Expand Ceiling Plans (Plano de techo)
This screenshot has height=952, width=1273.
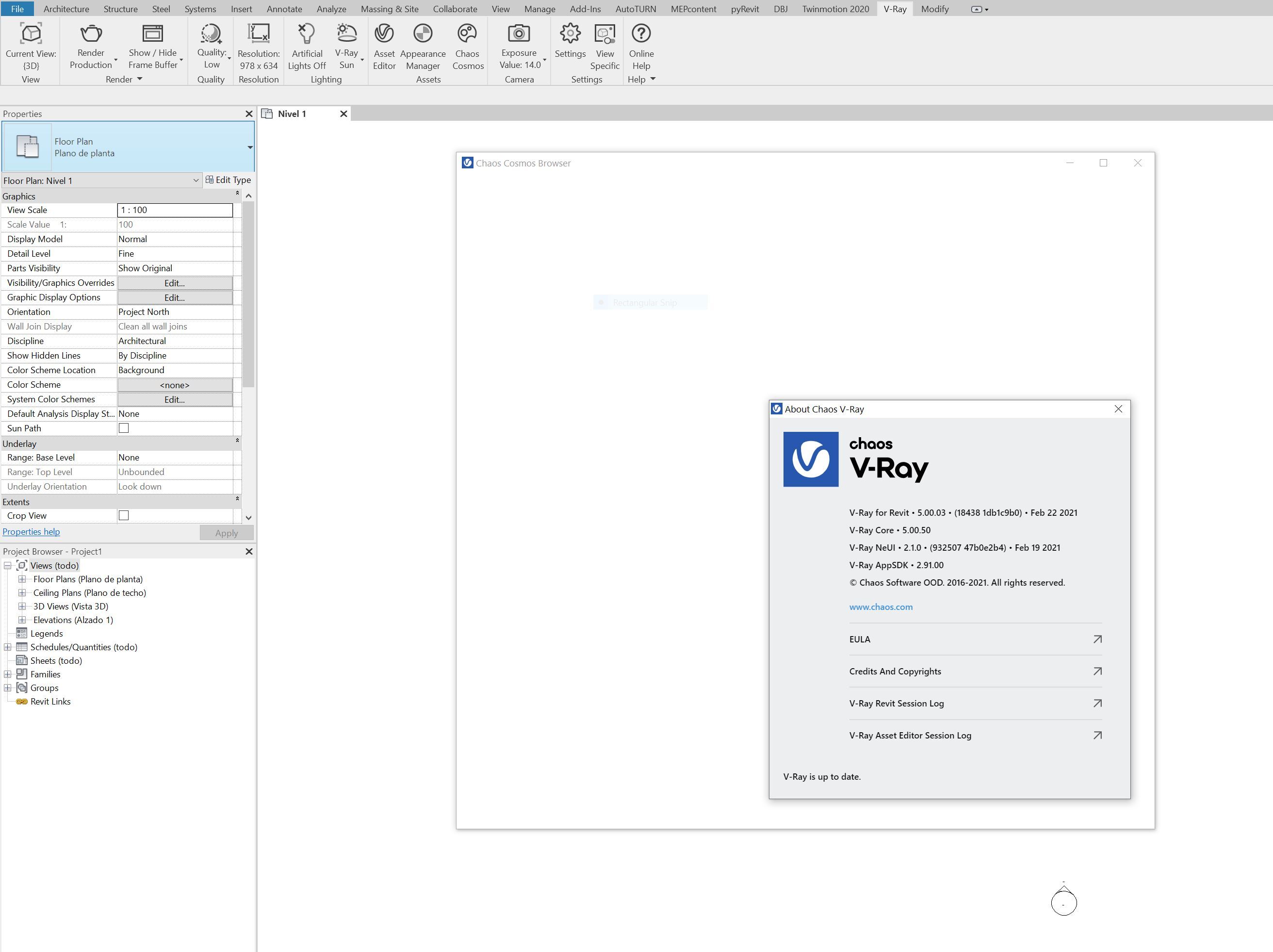[22, 593]
